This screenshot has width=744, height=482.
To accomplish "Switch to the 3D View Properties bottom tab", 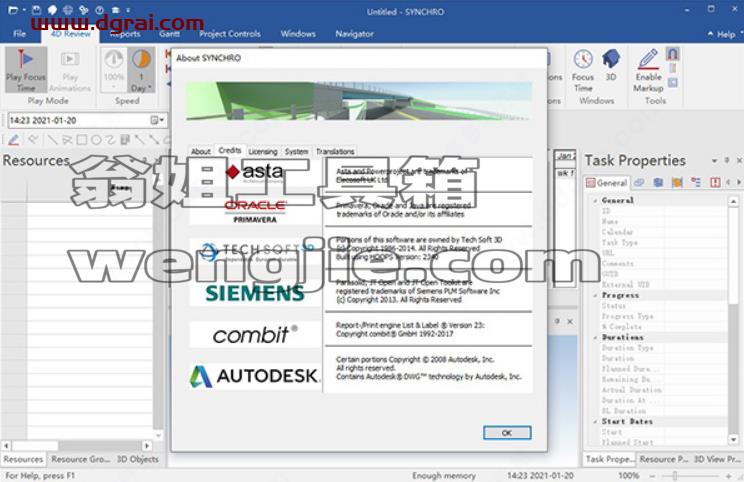I will [716, 459].
